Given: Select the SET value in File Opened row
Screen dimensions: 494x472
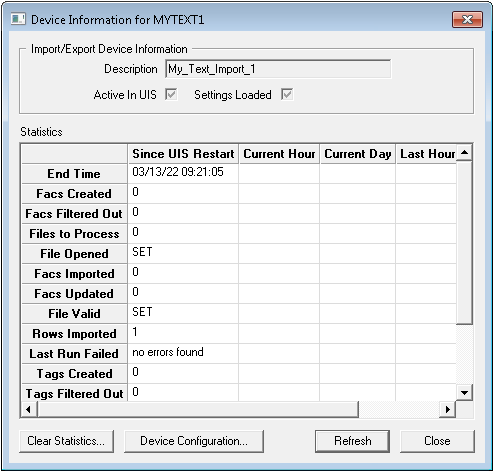Looking at the screenshot, I should pos(183,253).
